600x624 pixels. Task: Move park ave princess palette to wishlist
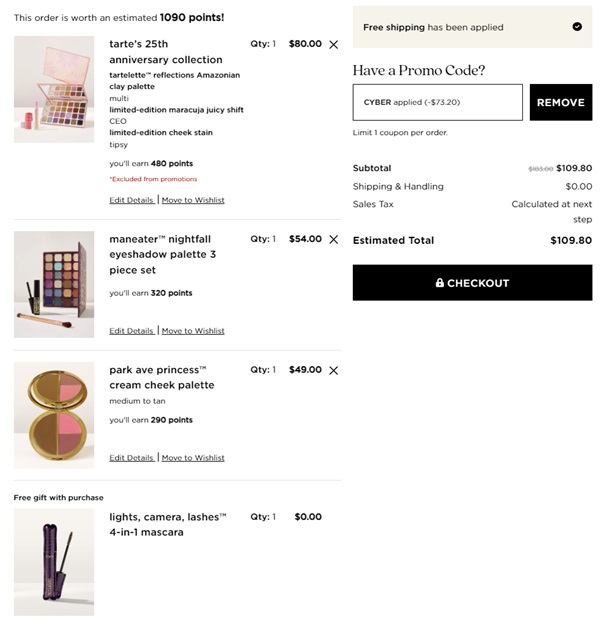click(193, 458)
